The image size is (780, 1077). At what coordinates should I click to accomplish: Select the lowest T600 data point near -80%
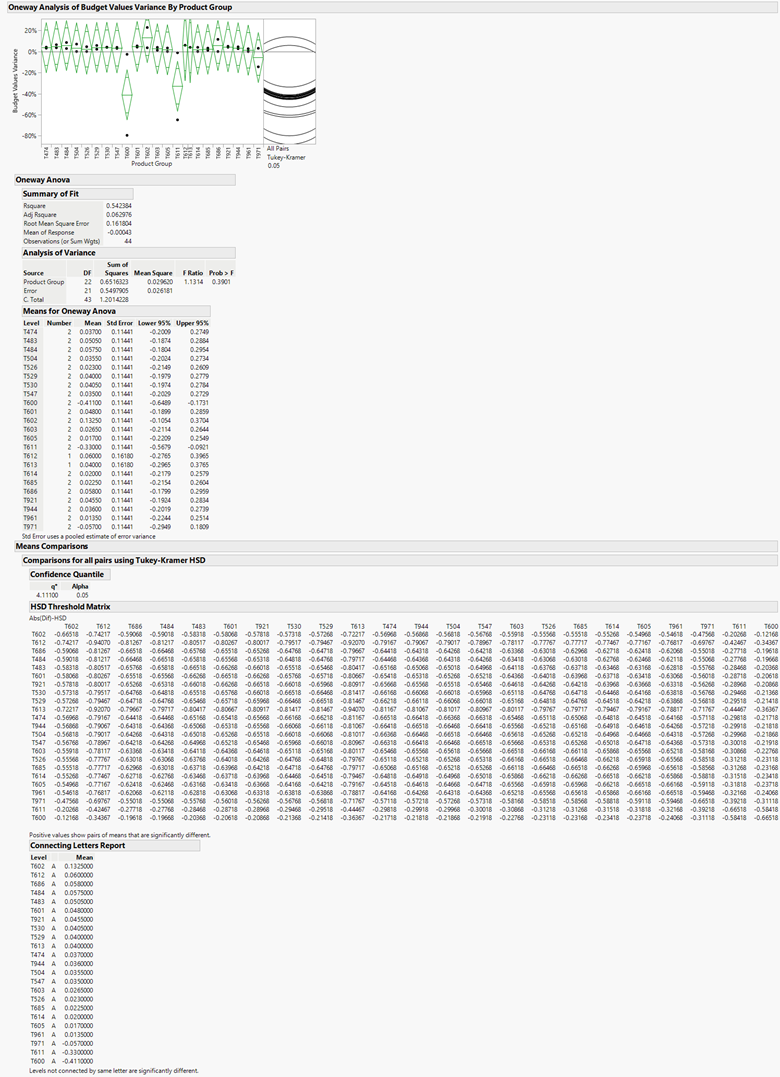point(127,135)
